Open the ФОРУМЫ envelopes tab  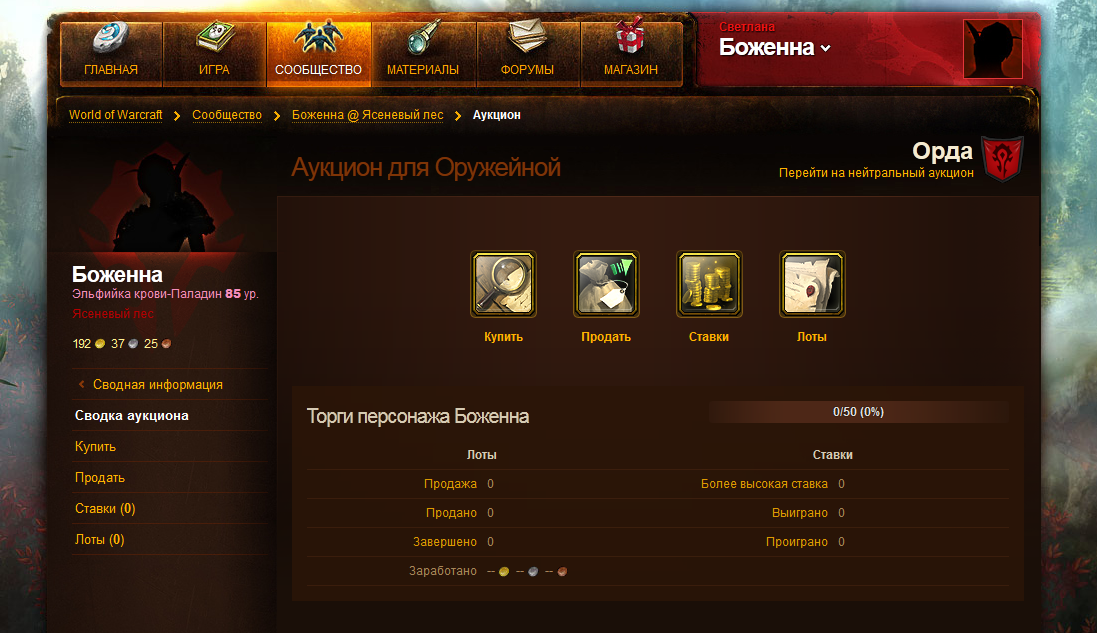pyautogui.click(x=528, y=54)
